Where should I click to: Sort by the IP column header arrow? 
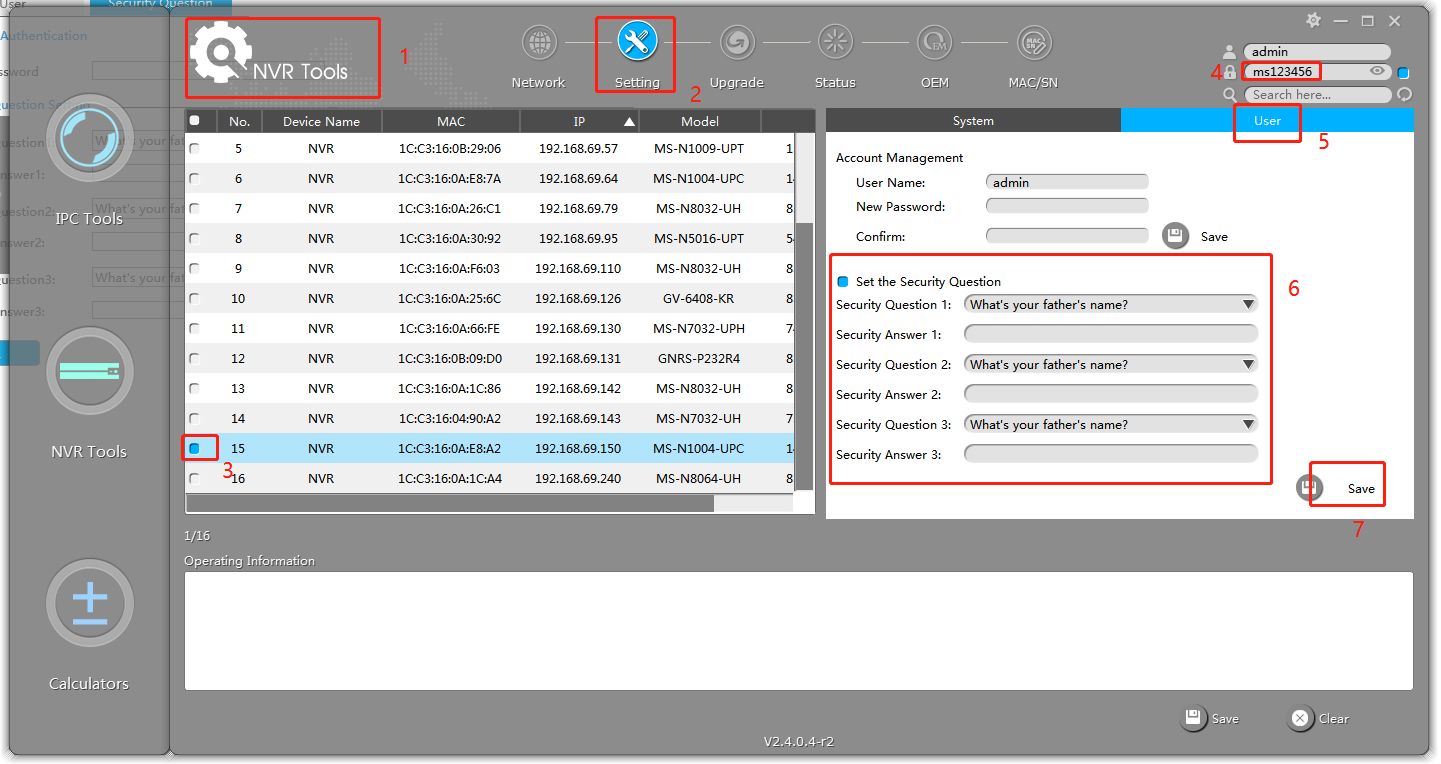[629, 122]
